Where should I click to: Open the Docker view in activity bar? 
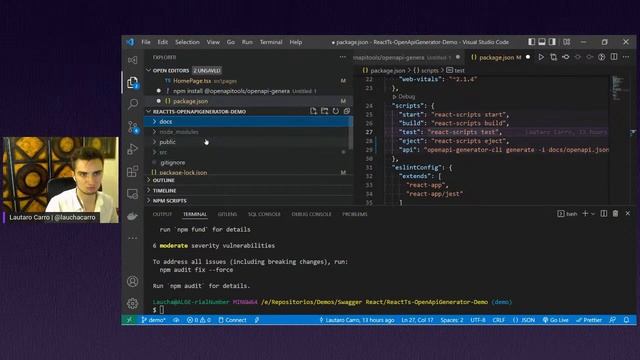tap(133, 216)
